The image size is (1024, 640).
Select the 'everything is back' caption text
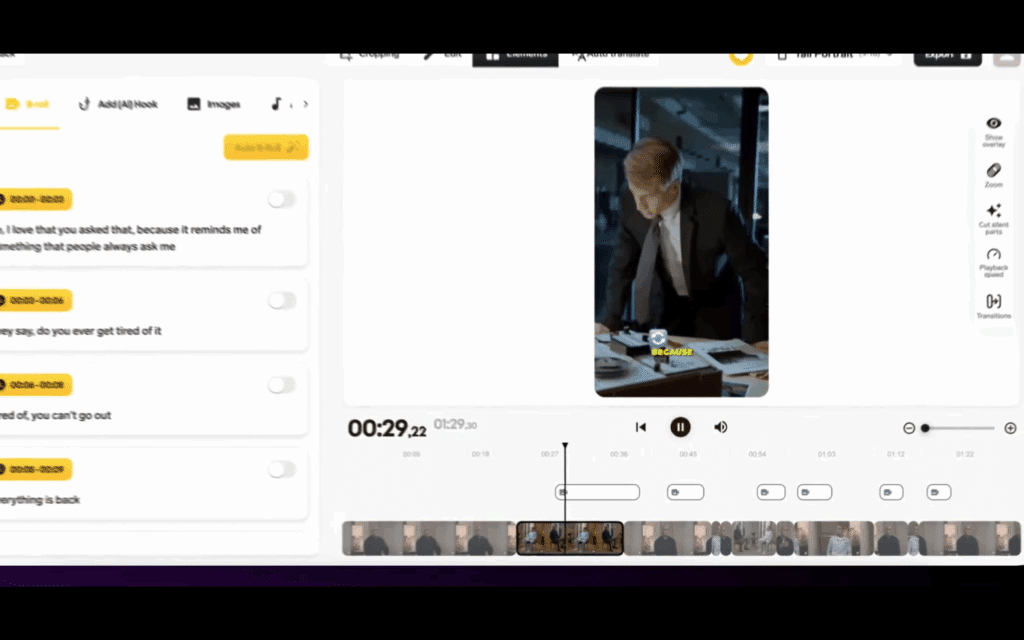click(x=40, y=500)
